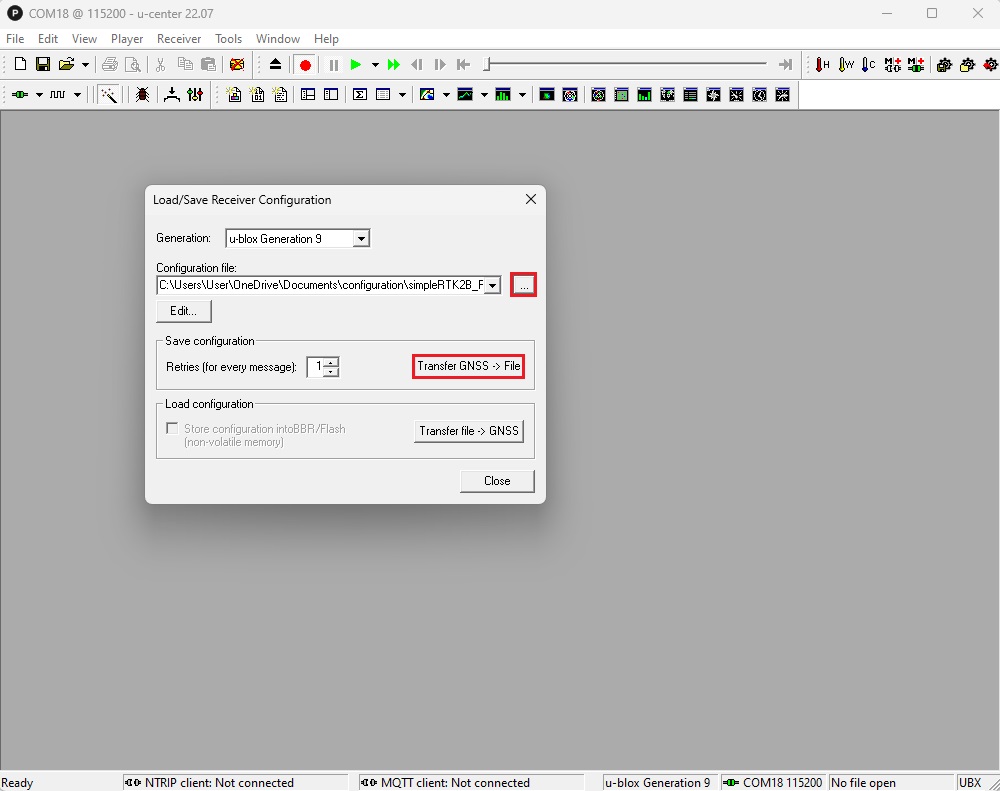Click the Coldstart thermometer C icon
The image size is (1000, 791).
click(868, 65)
